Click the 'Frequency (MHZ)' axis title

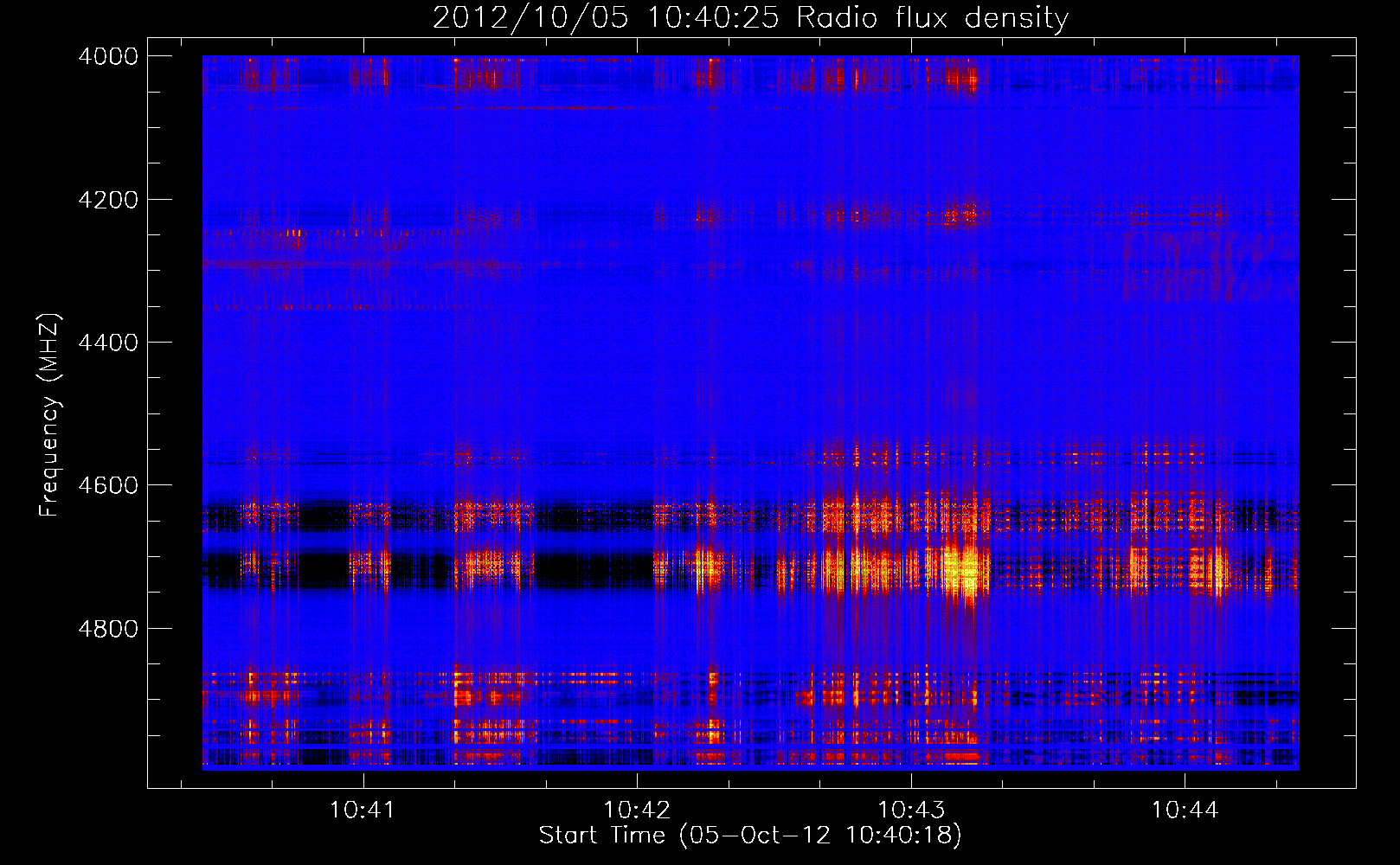50,415
